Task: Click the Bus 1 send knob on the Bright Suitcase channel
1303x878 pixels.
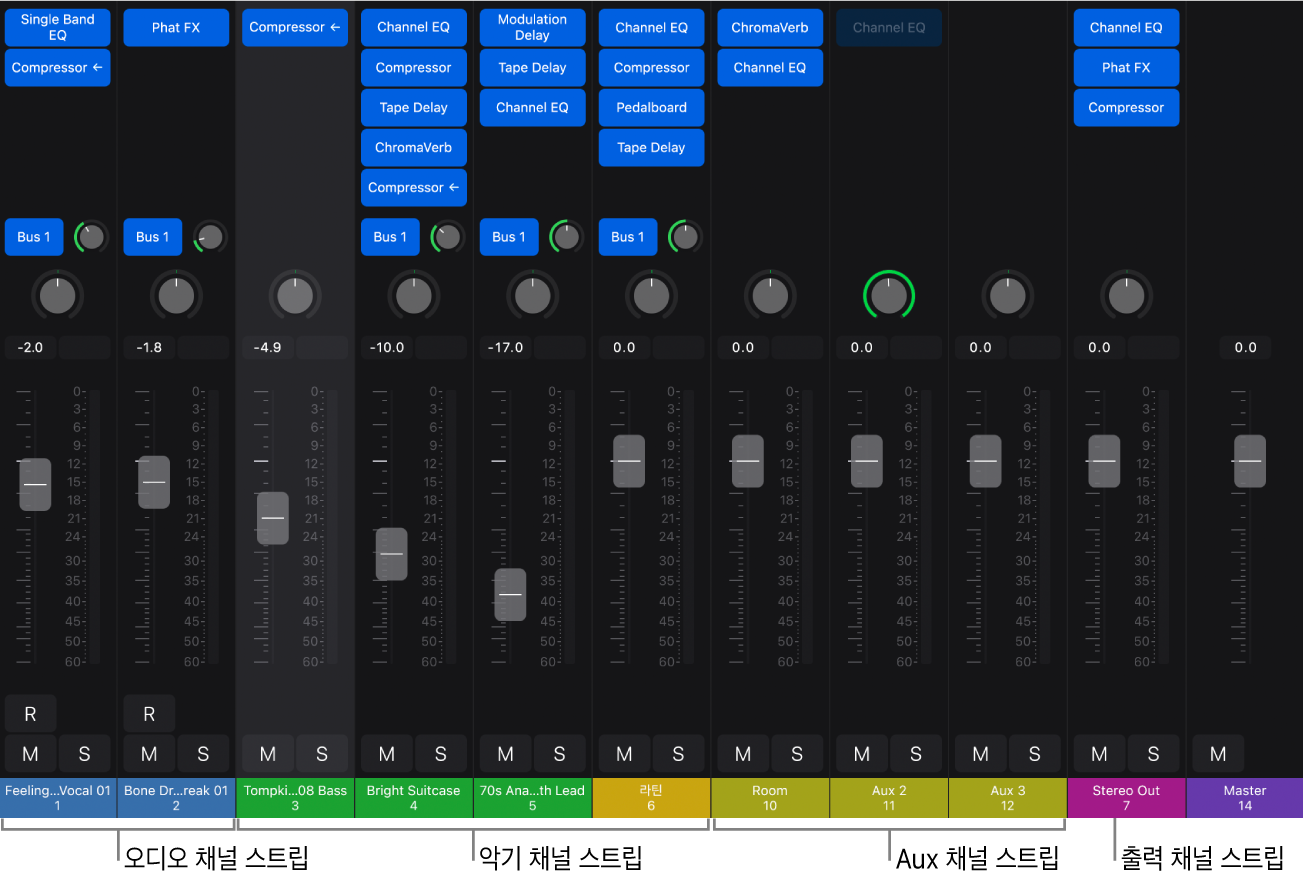Action: (448, 237)
